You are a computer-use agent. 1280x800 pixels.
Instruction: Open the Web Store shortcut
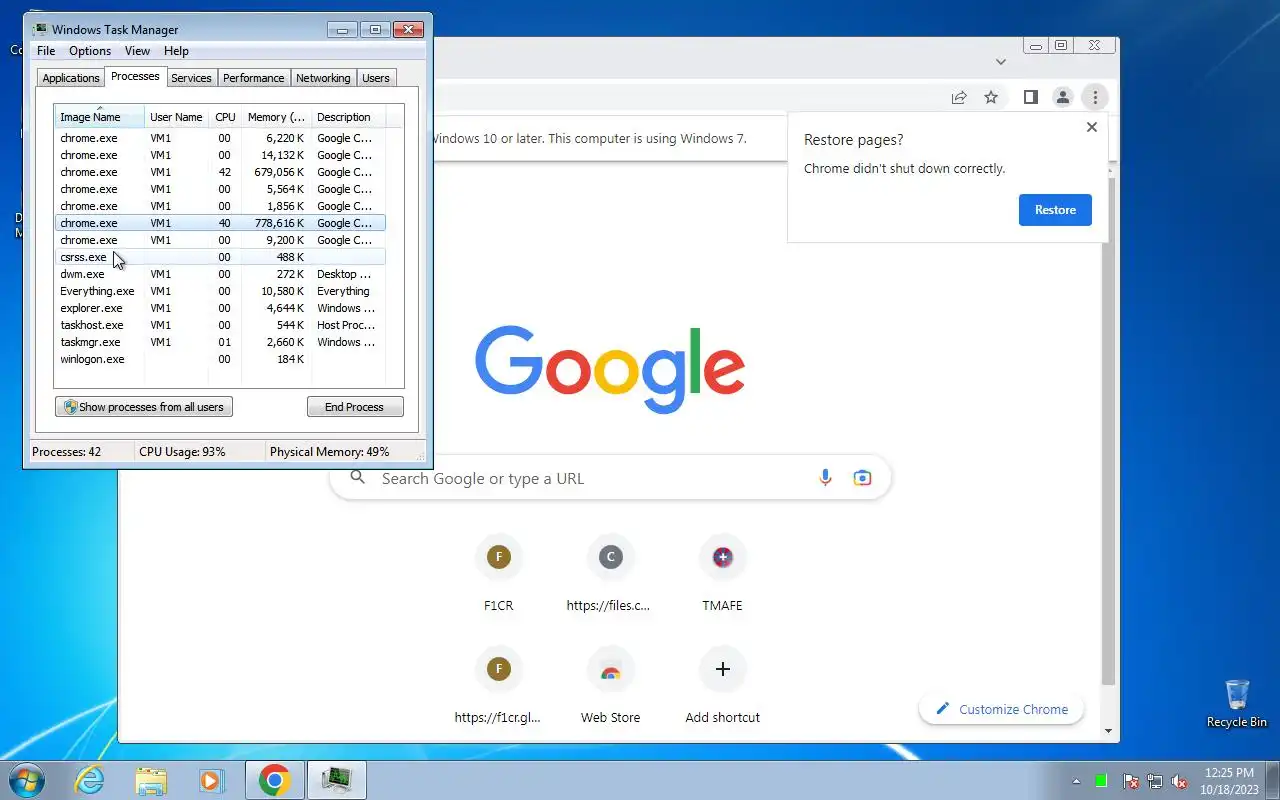pyautogui.click(x=610, y=684)
